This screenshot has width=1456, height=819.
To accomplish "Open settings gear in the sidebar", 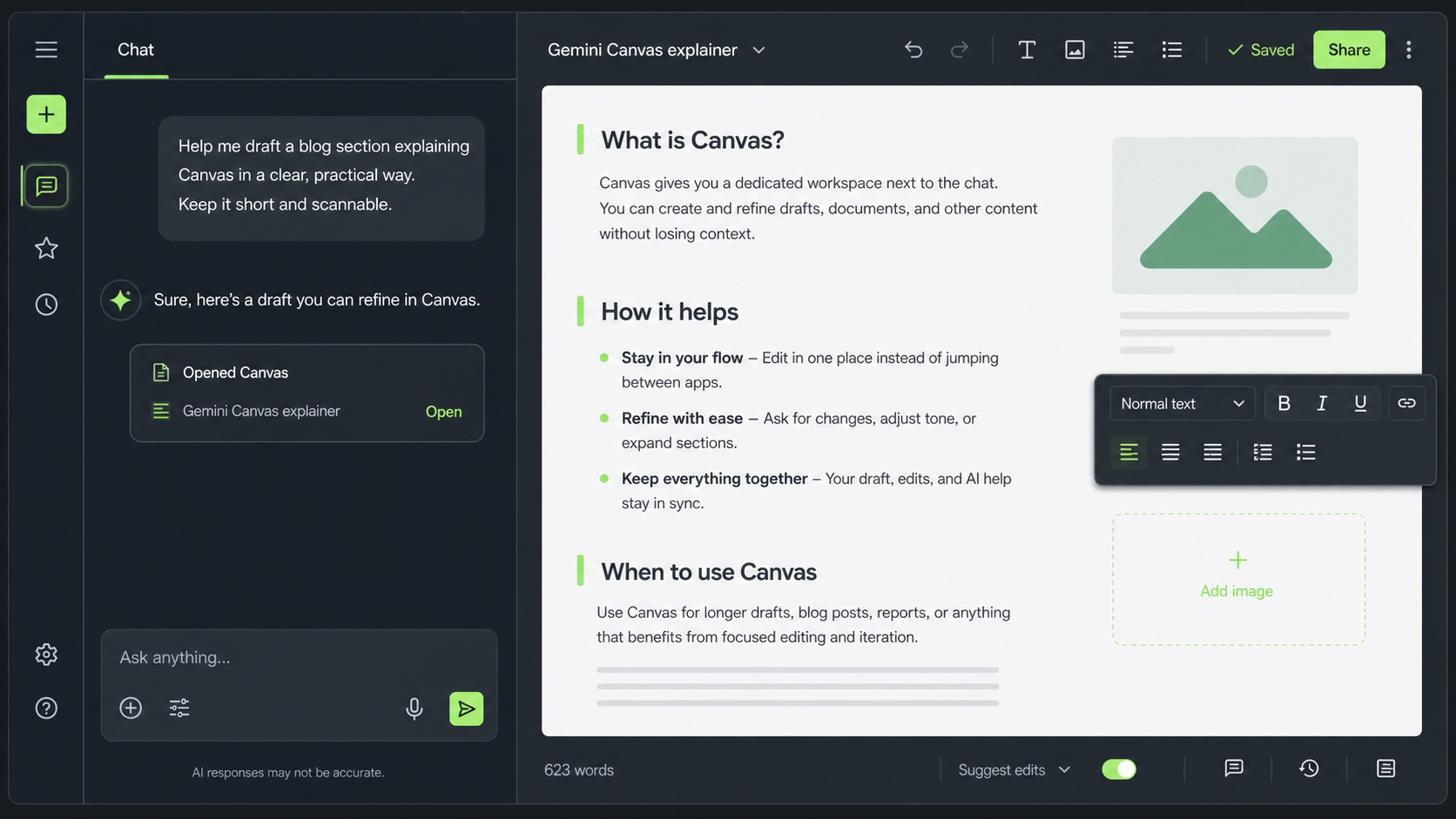I will (46, 655).
